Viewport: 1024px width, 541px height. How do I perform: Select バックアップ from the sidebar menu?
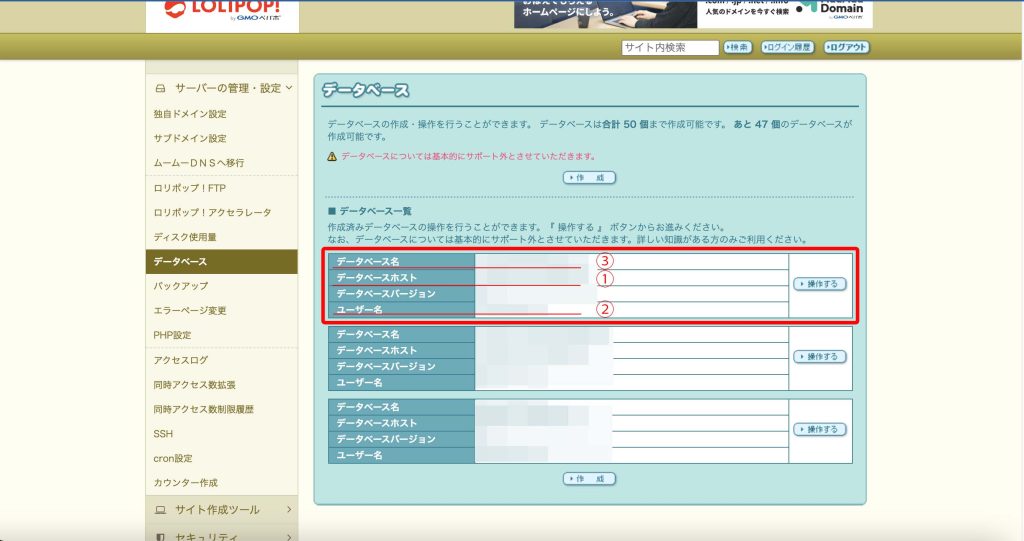pos(181,286)
